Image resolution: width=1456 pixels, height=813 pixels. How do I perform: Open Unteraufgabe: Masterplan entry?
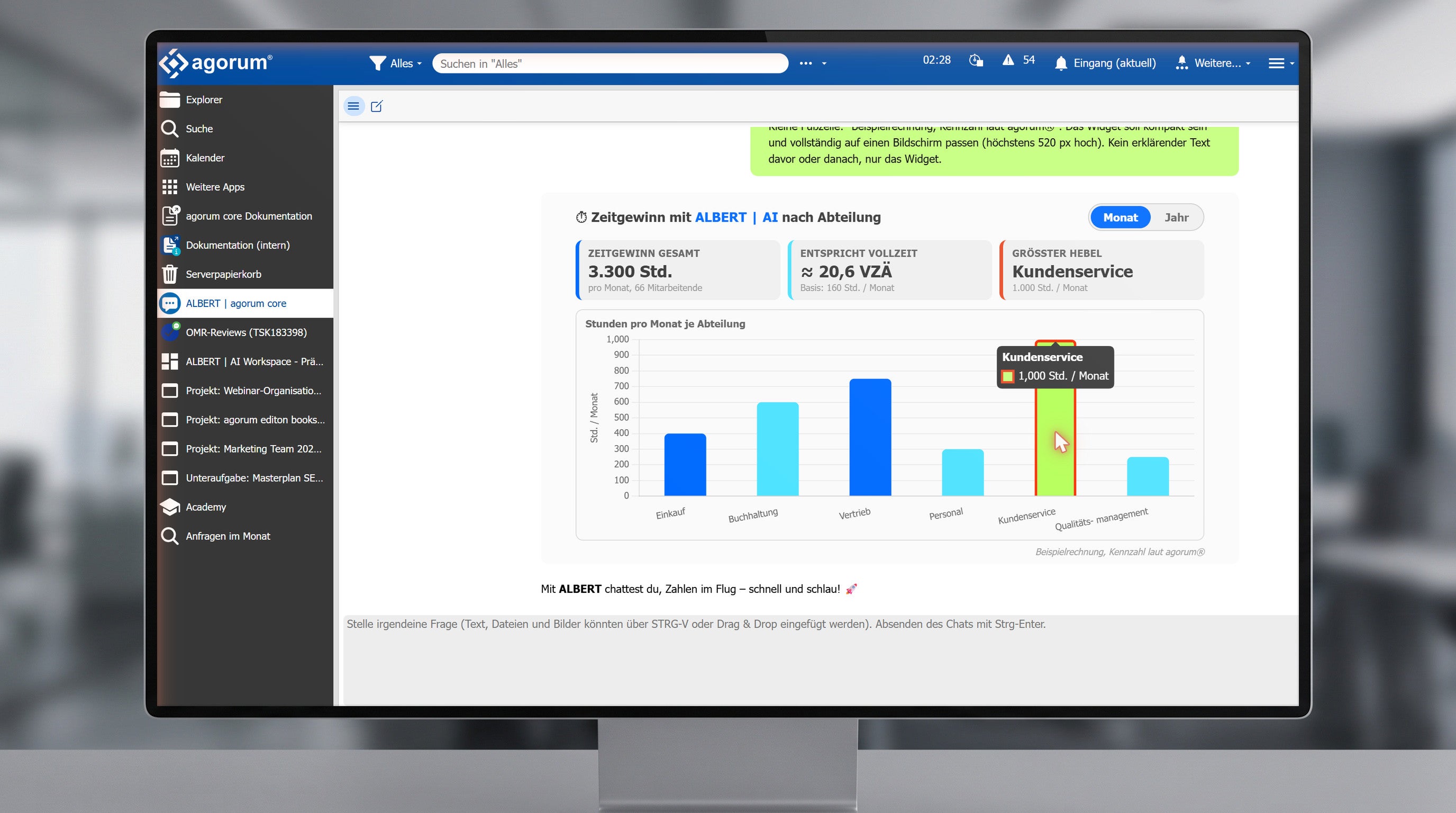click(x=245, y=478)
